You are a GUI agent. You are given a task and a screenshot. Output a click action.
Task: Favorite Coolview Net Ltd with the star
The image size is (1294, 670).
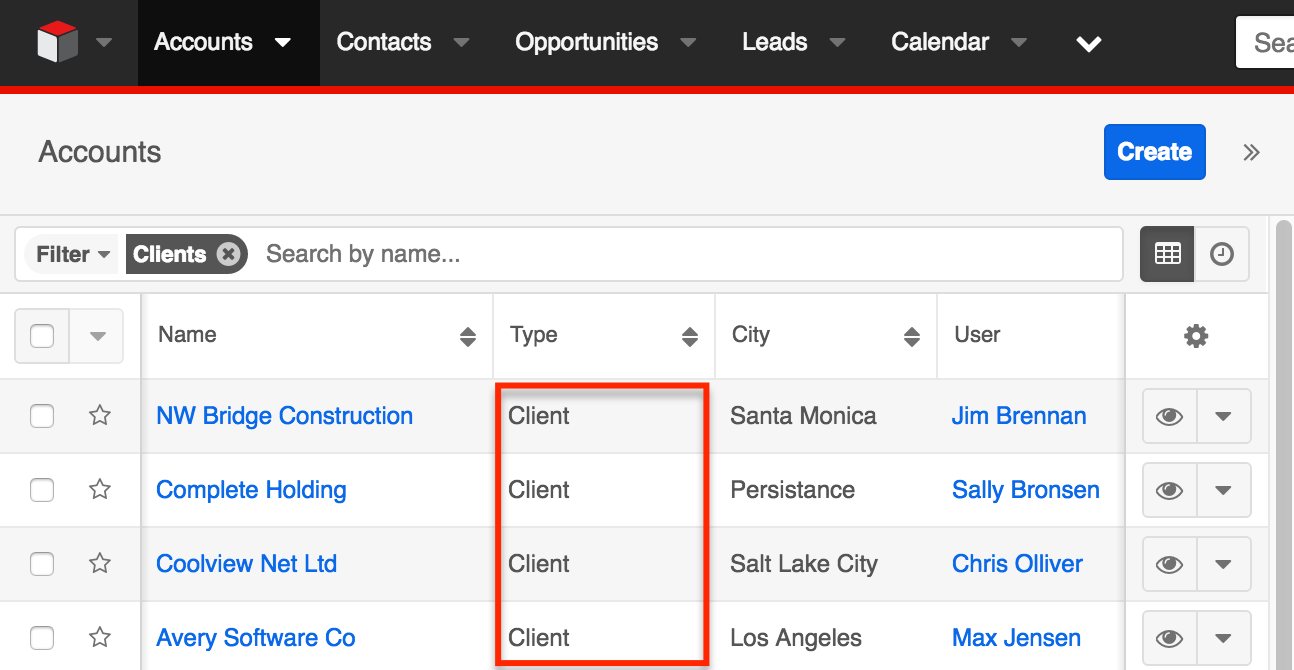point(100,563)
